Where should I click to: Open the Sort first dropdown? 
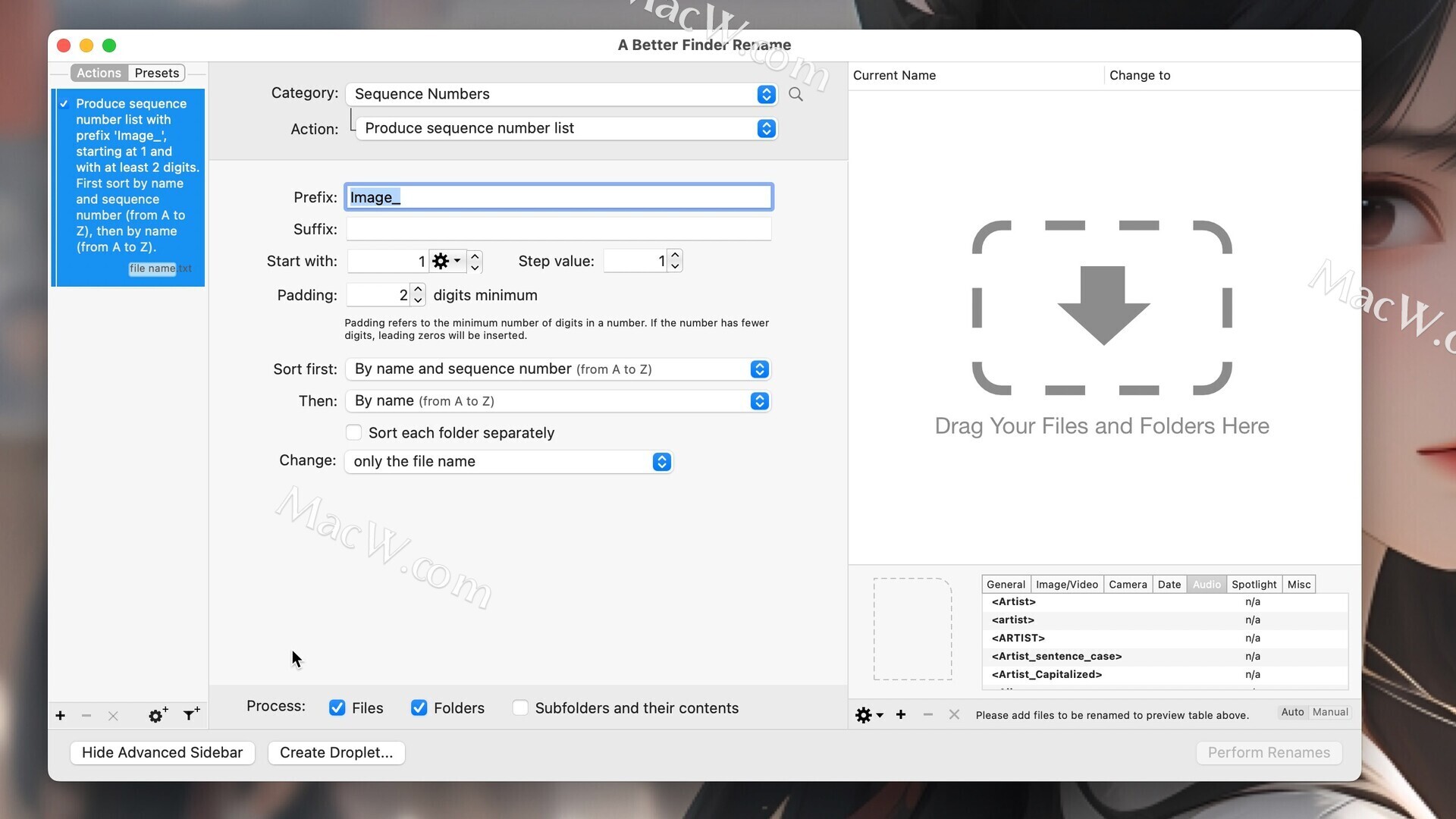[557, 369]
